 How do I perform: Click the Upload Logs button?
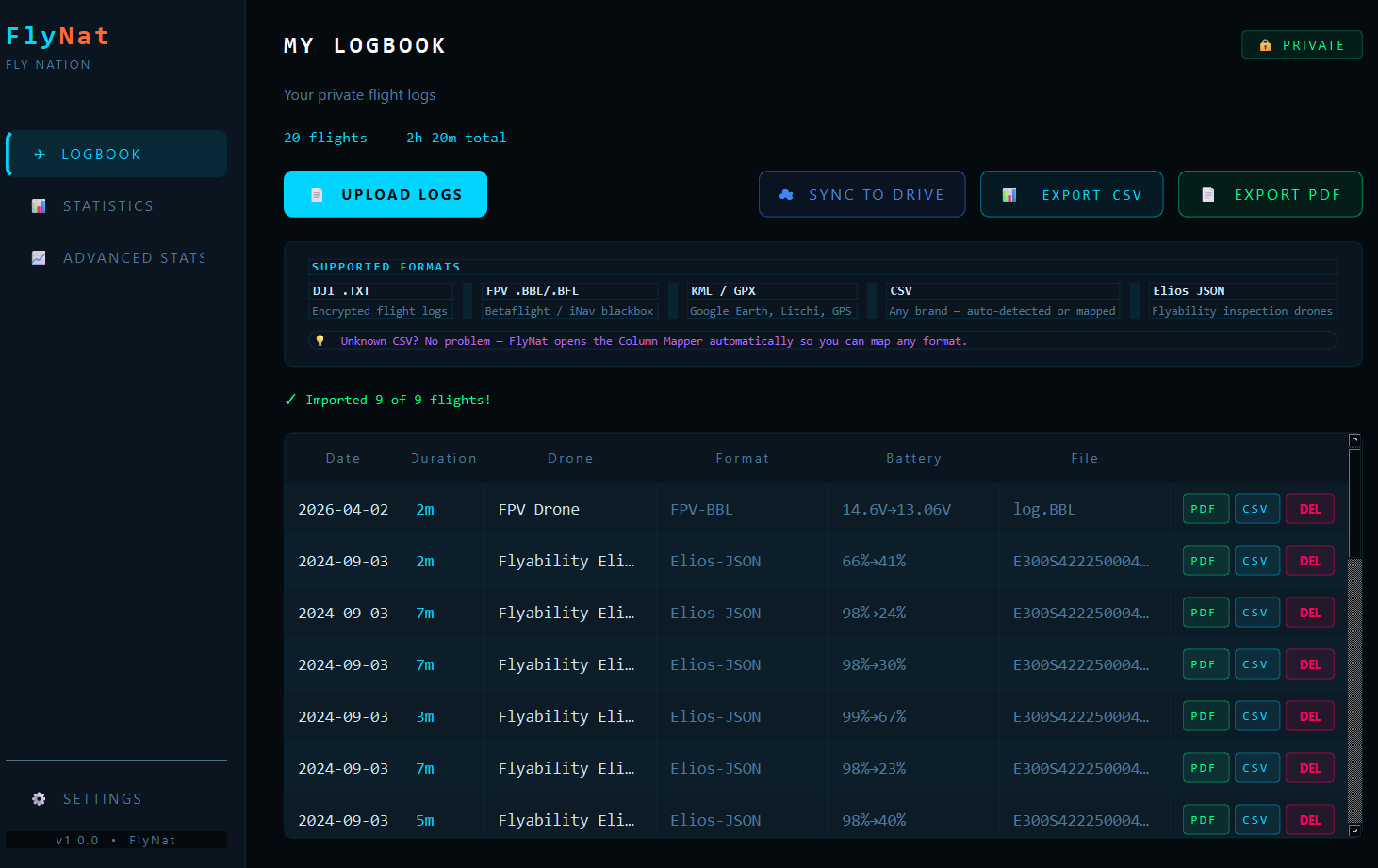pos(386,194)
